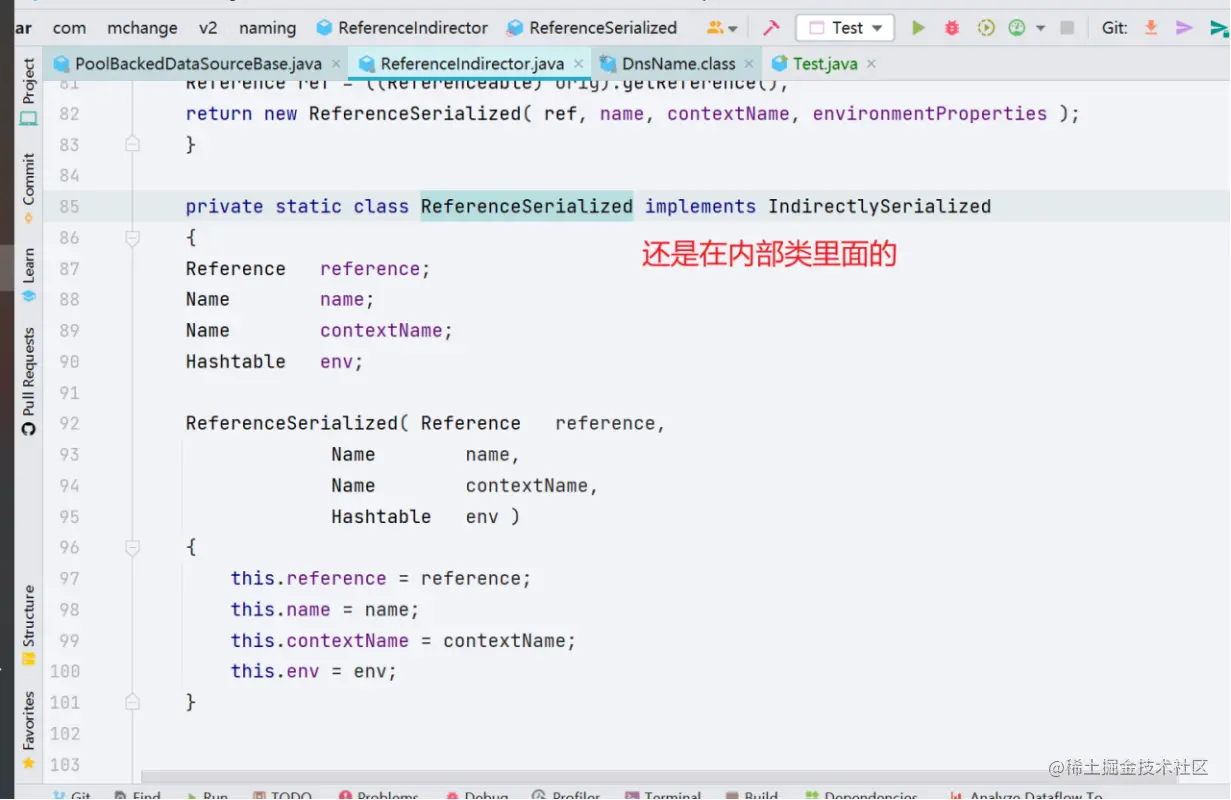This screenshot has width=1231, height=800.
Task: Click 'Hashtable' on line 95
Action: pos(382,517)
